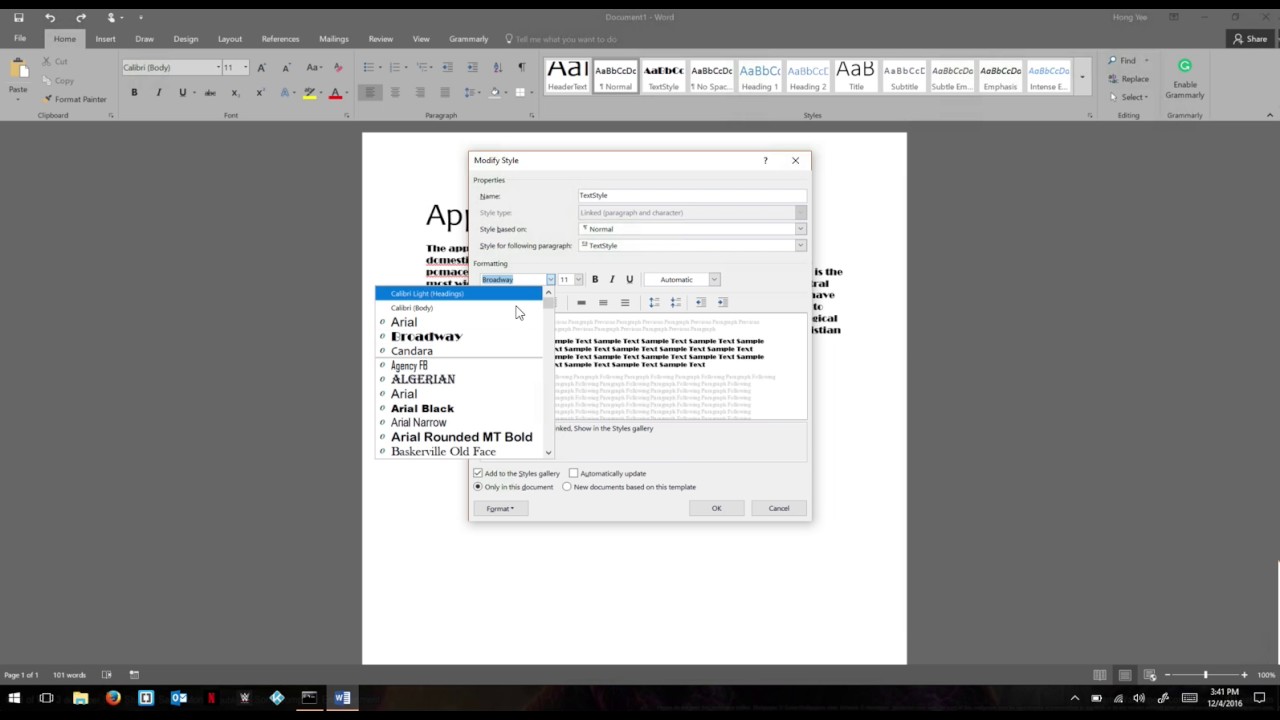The height and width of the screenshot is (720, 1280).
Task: Apply Bold in Modify Style dialog
Action: point(595,280)
